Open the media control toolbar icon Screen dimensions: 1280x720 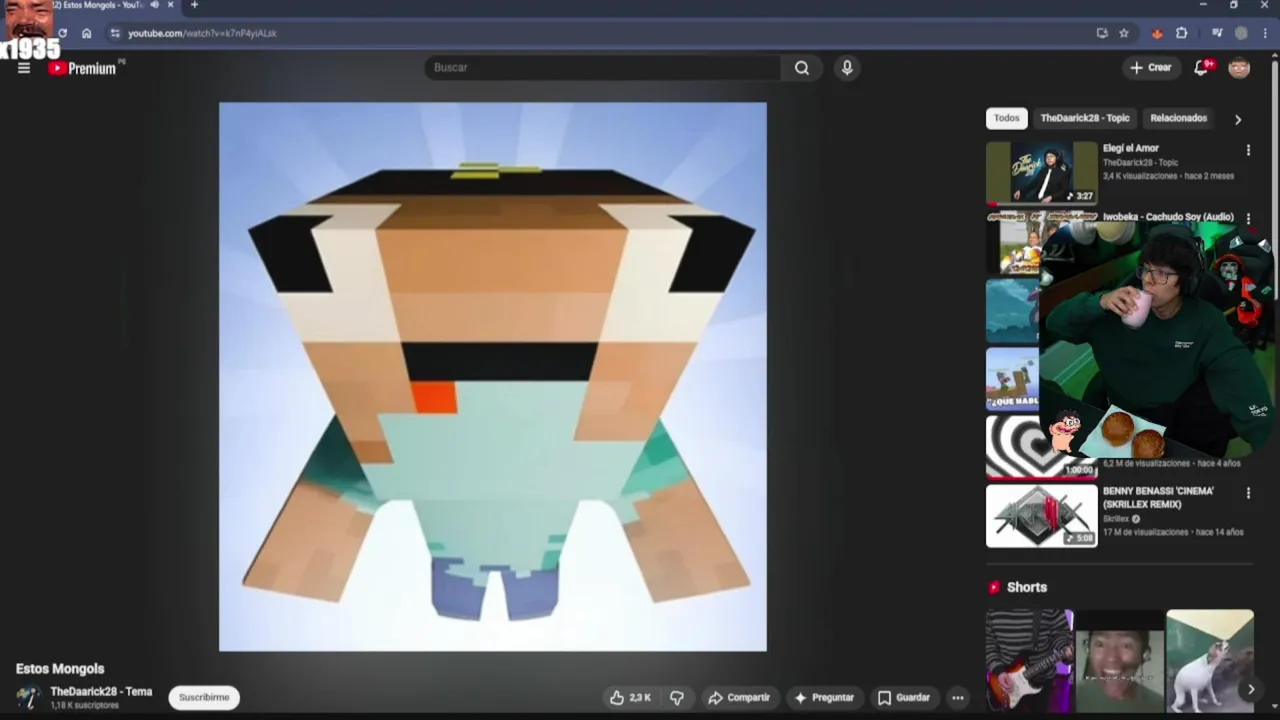pyautogui.click(x=1217, y=33)
